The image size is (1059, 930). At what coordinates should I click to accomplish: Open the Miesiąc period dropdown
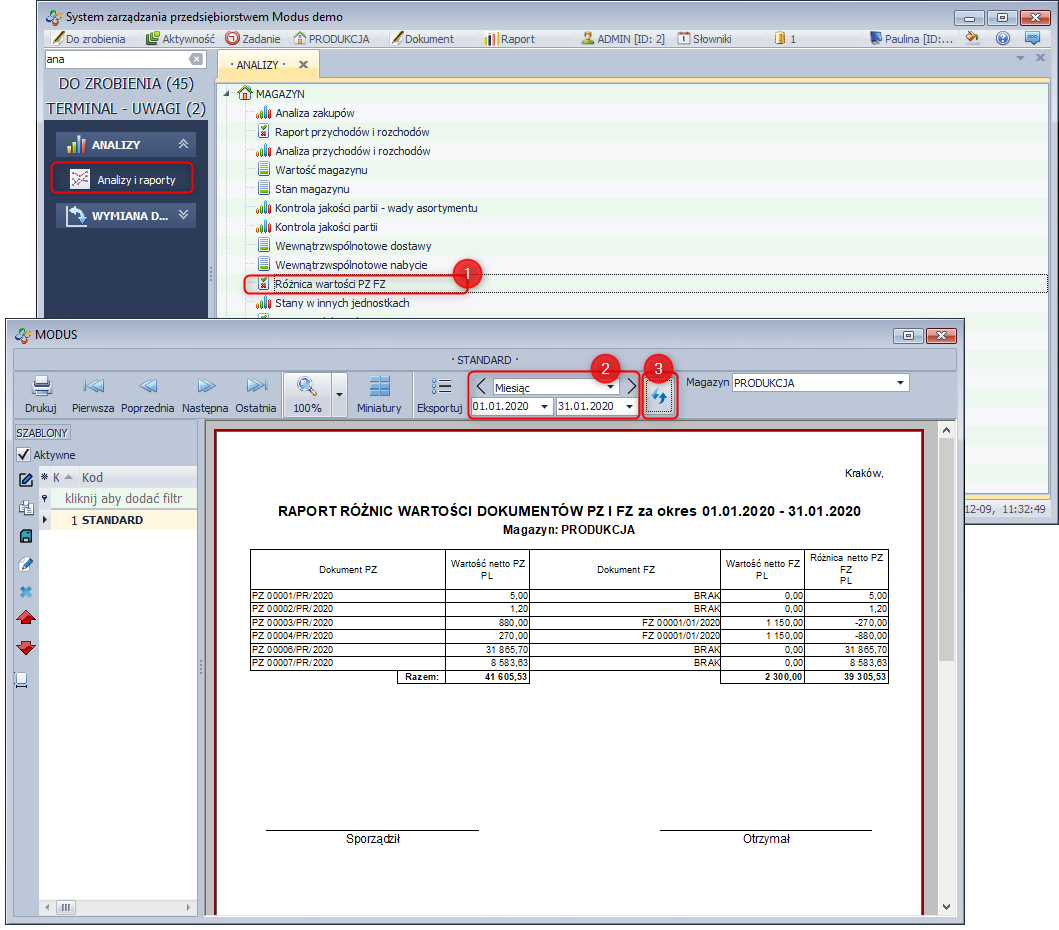pos(610,387)
